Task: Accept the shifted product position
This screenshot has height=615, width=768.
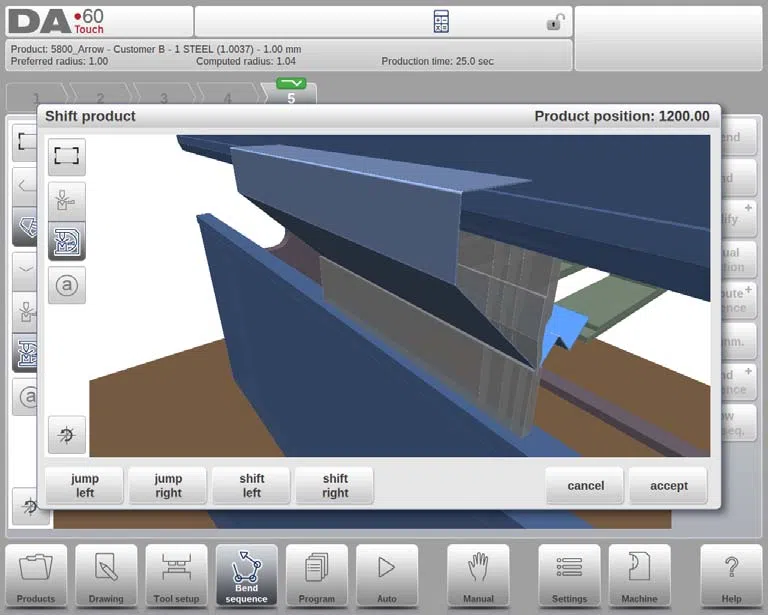Action: click(669, 485)
